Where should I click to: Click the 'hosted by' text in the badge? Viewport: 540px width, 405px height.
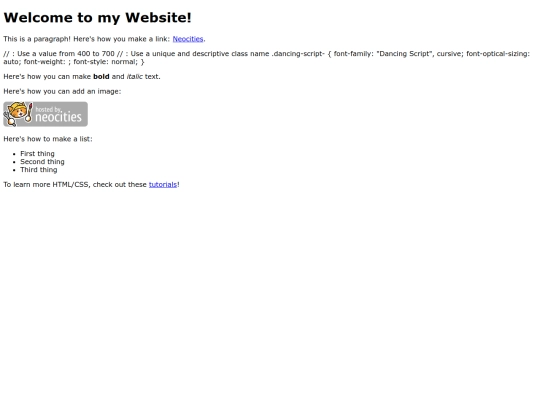click(48, 110)
